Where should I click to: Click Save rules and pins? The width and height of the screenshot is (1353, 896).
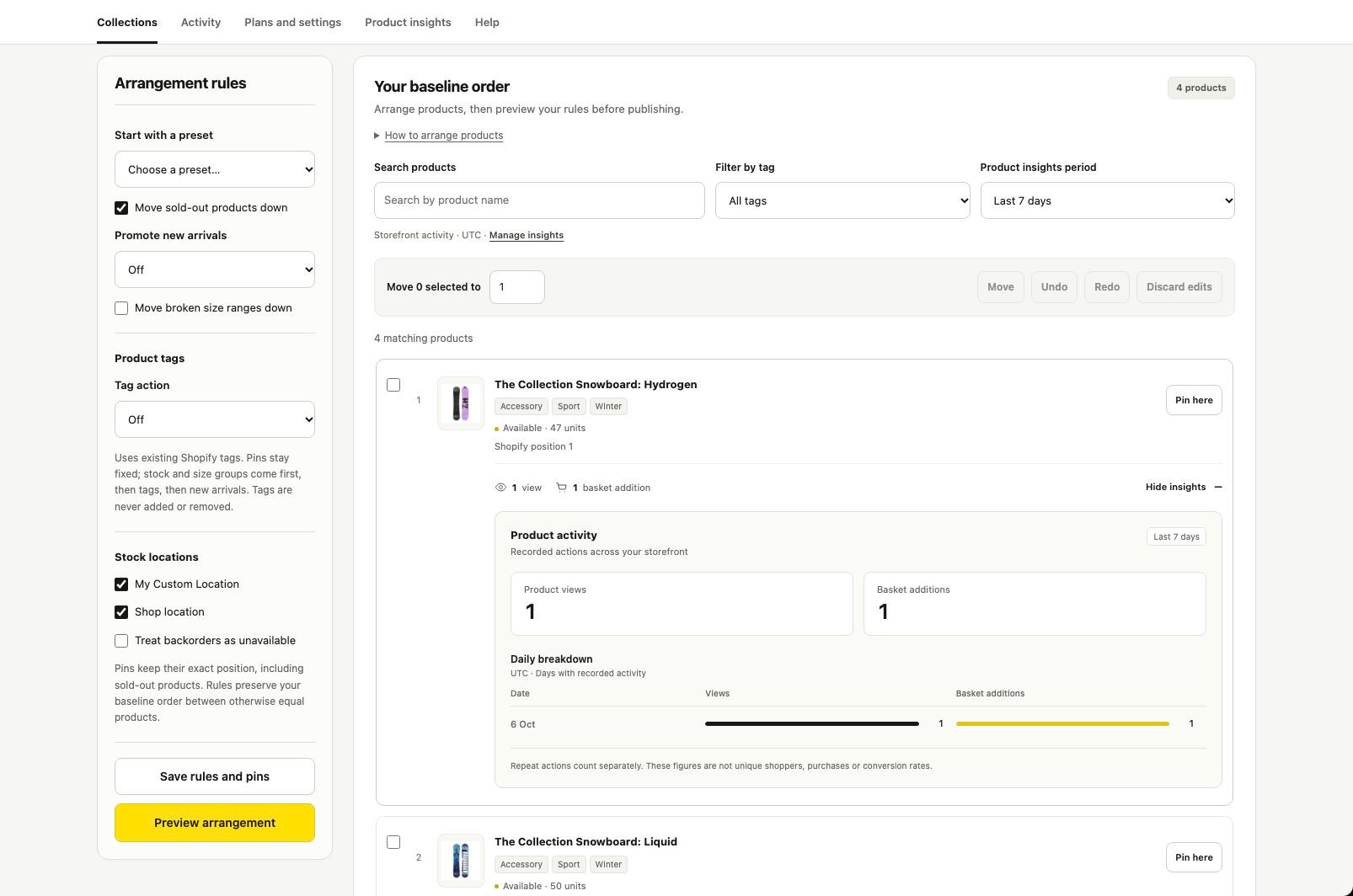click(x=215, y=776)
